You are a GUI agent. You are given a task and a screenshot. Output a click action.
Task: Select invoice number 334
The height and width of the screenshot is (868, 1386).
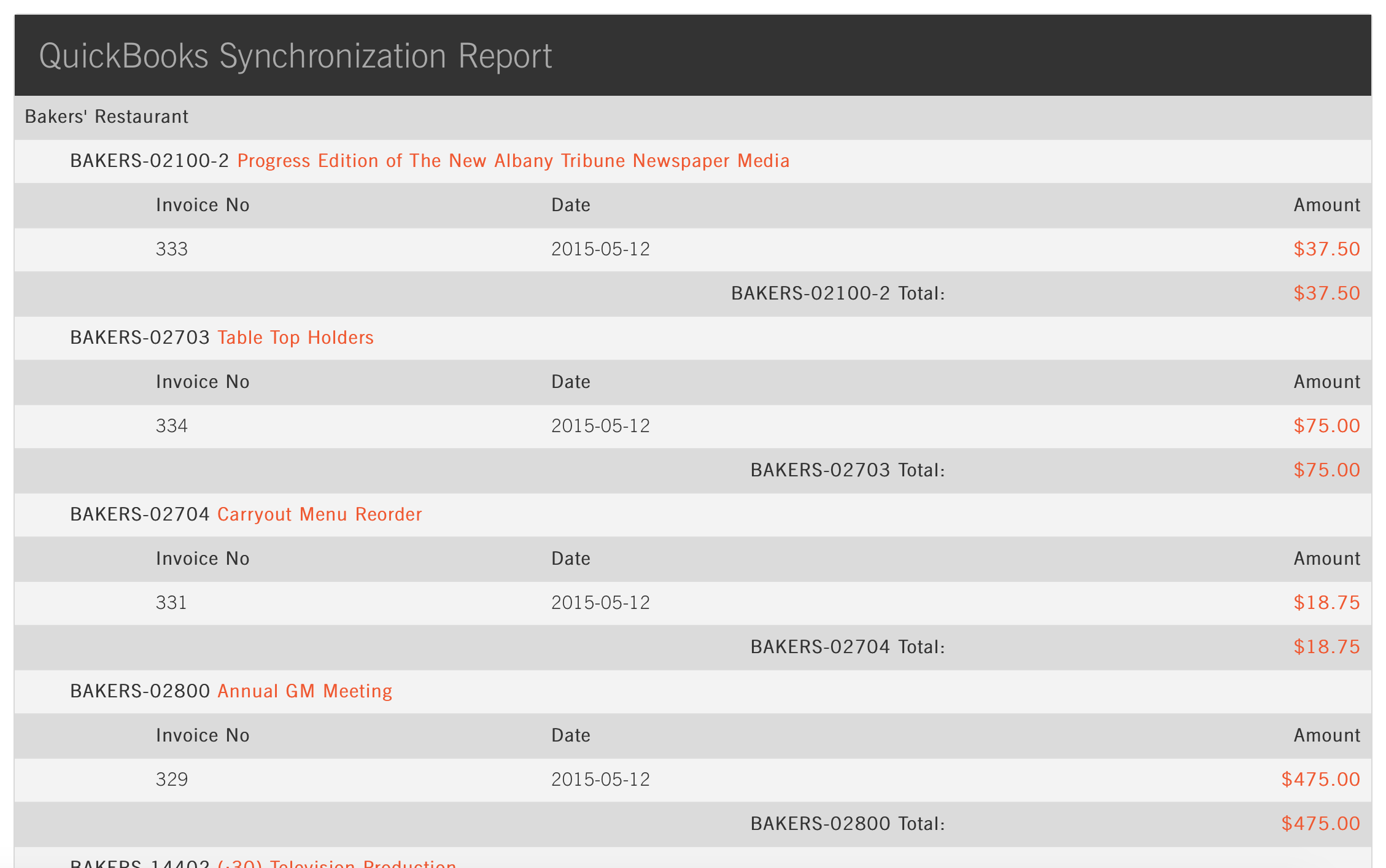tap(172, 426)
